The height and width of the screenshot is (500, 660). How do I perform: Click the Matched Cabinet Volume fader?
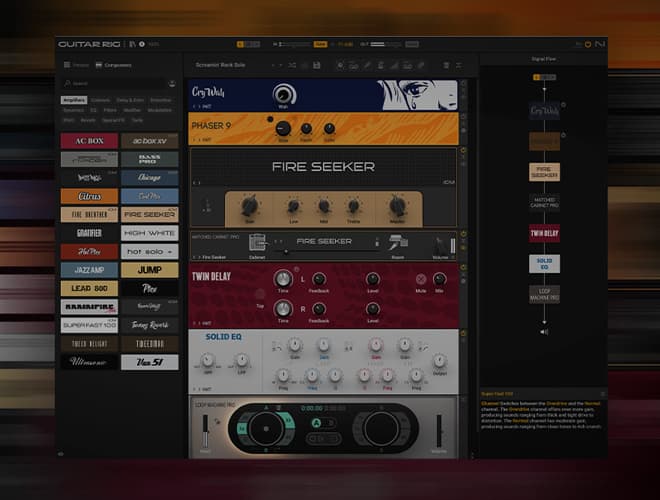point(452,246)
